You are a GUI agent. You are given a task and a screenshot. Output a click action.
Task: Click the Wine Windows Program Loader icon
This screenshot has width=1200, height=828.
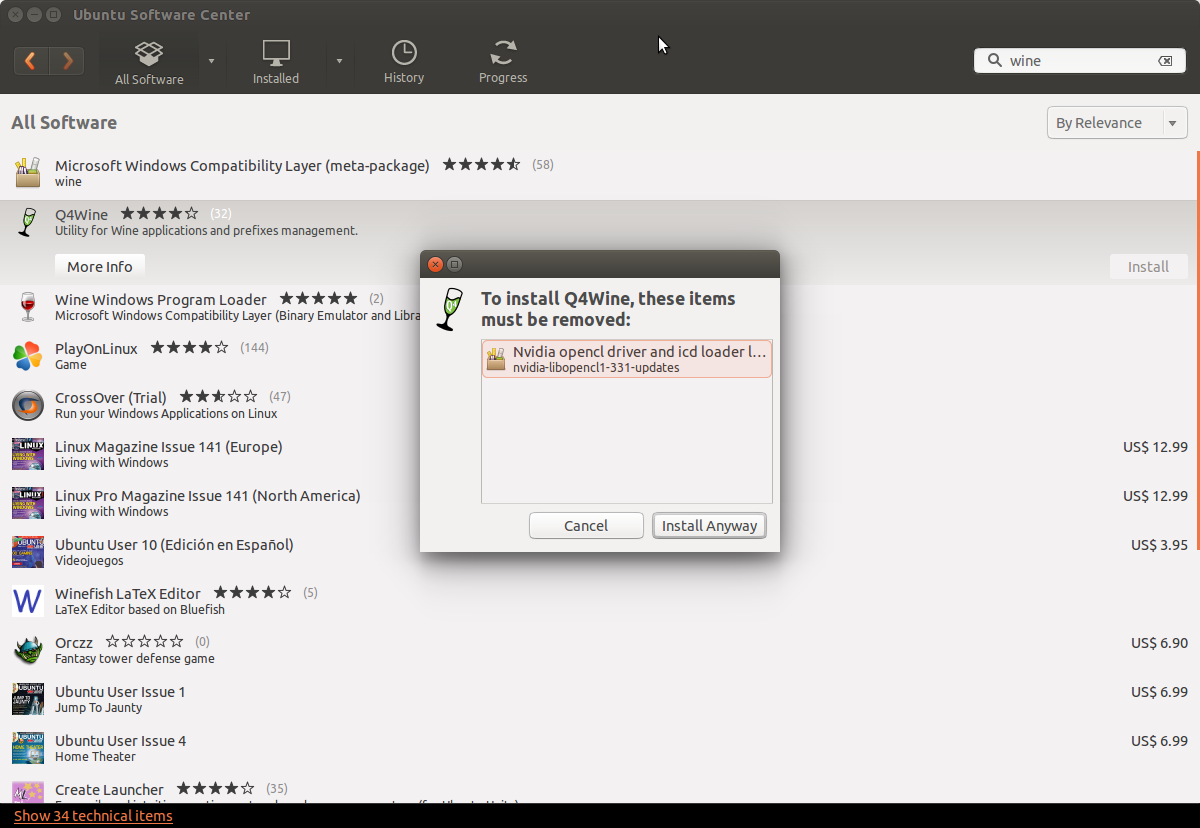coord(27,307)
